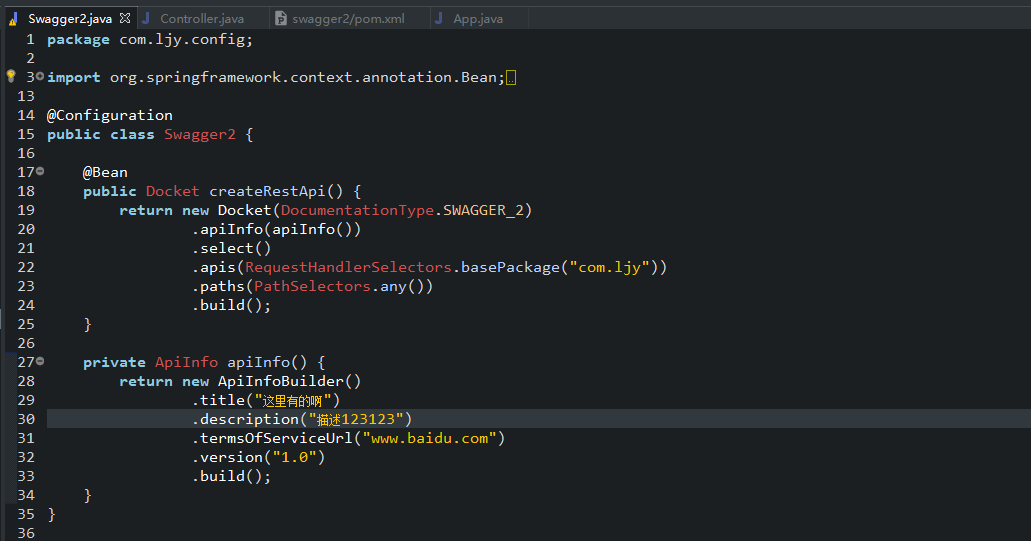The width and height of the screenshot is (1031, 541).
Task: Click the private keyword on line 27
Action: pyautogui.click(x=114, y=362)
